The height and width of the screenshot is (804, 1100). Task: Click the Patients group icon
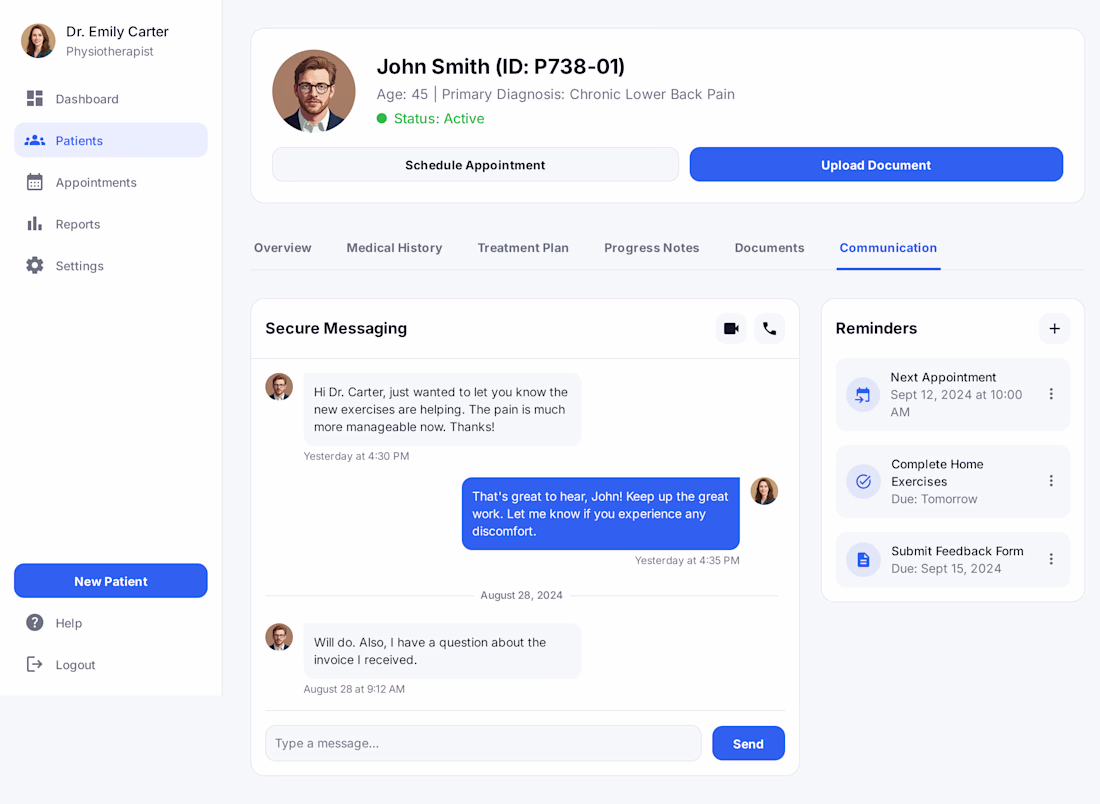pyautogui.click(x=34, y=140)
